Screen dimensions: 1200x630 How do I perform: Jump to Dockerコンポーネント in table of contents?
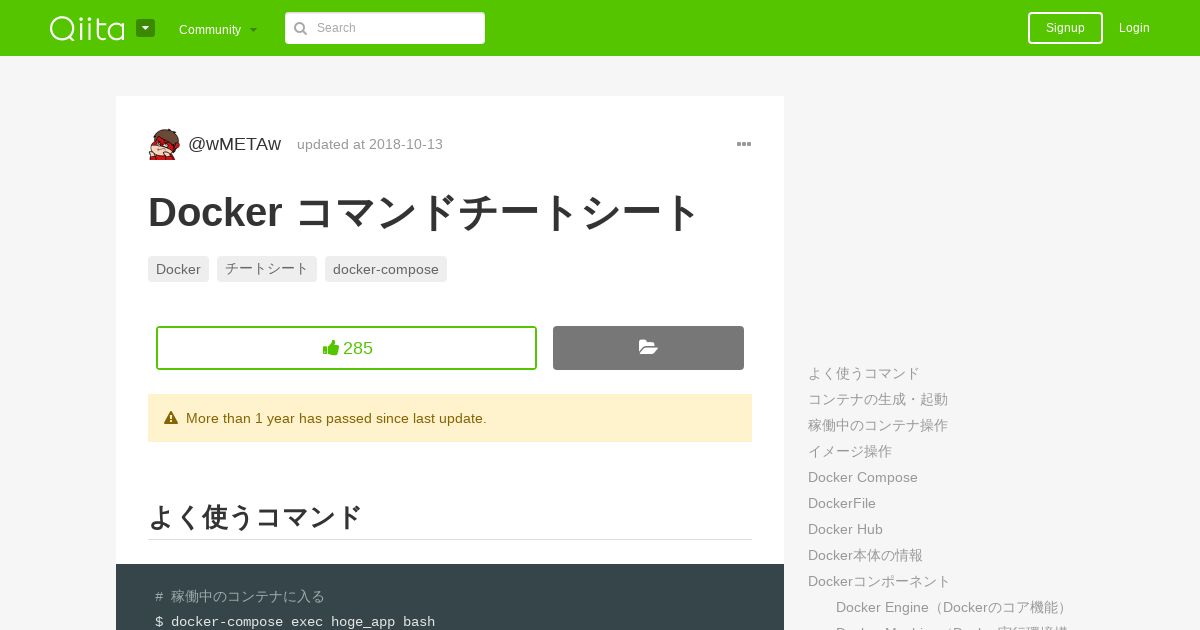879,581
